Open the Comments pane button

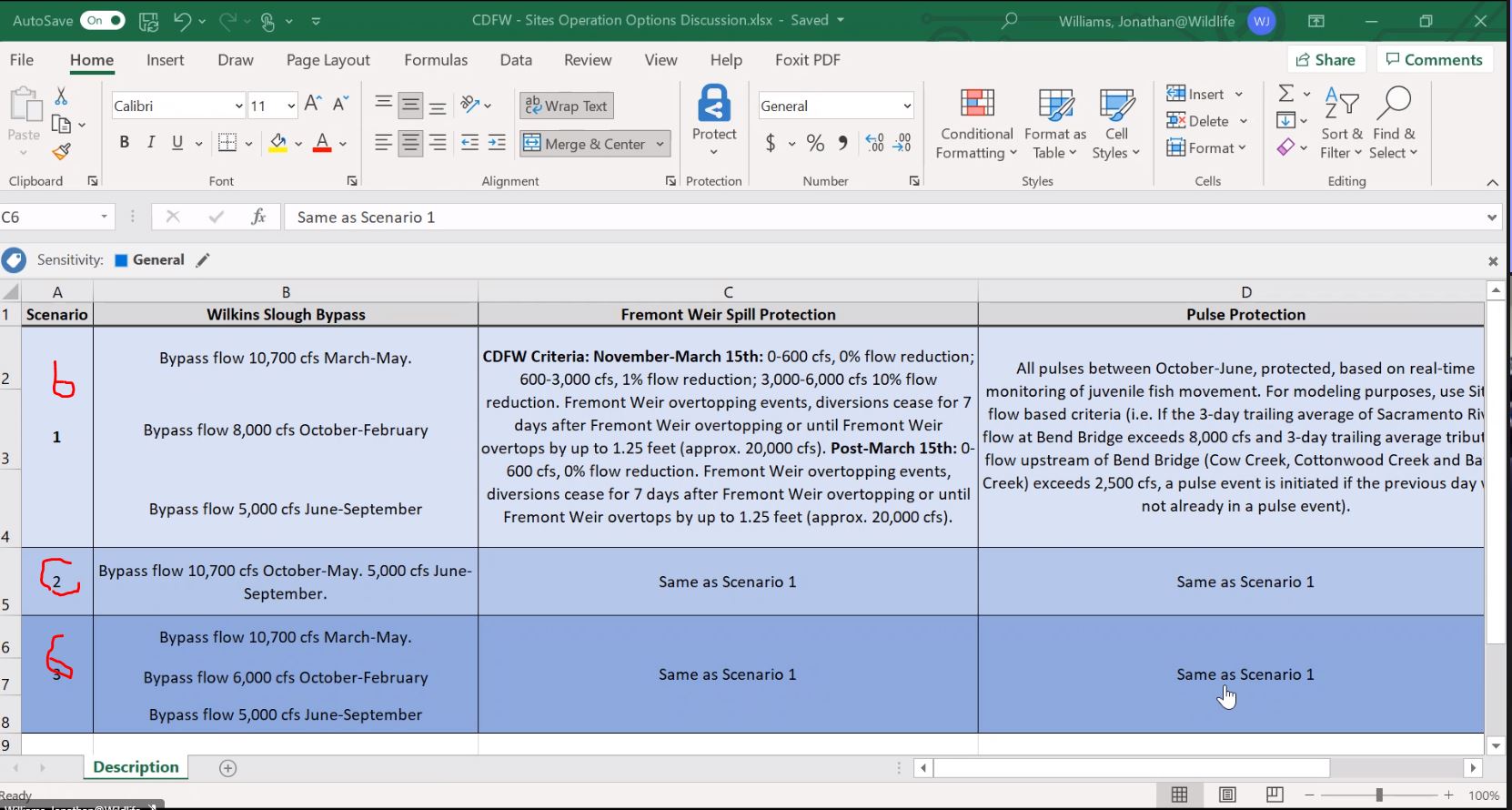[x=1434, y=60]
